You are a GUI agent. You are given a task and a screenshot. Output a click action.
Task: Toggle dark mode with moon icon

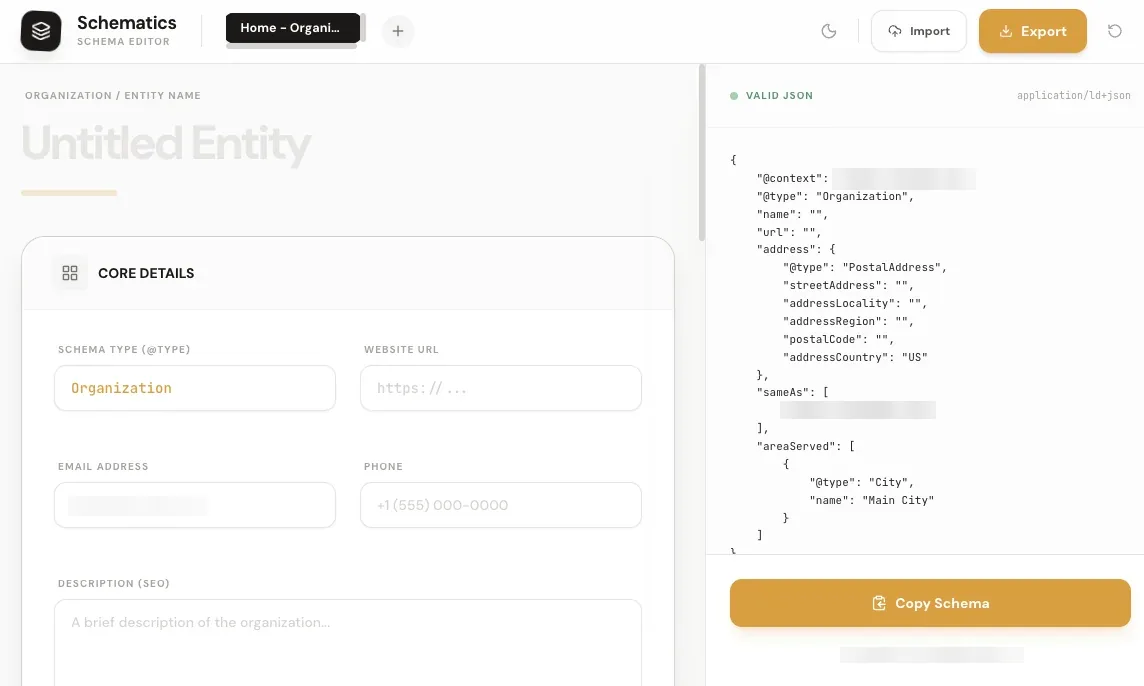click(x=829, y=31)
